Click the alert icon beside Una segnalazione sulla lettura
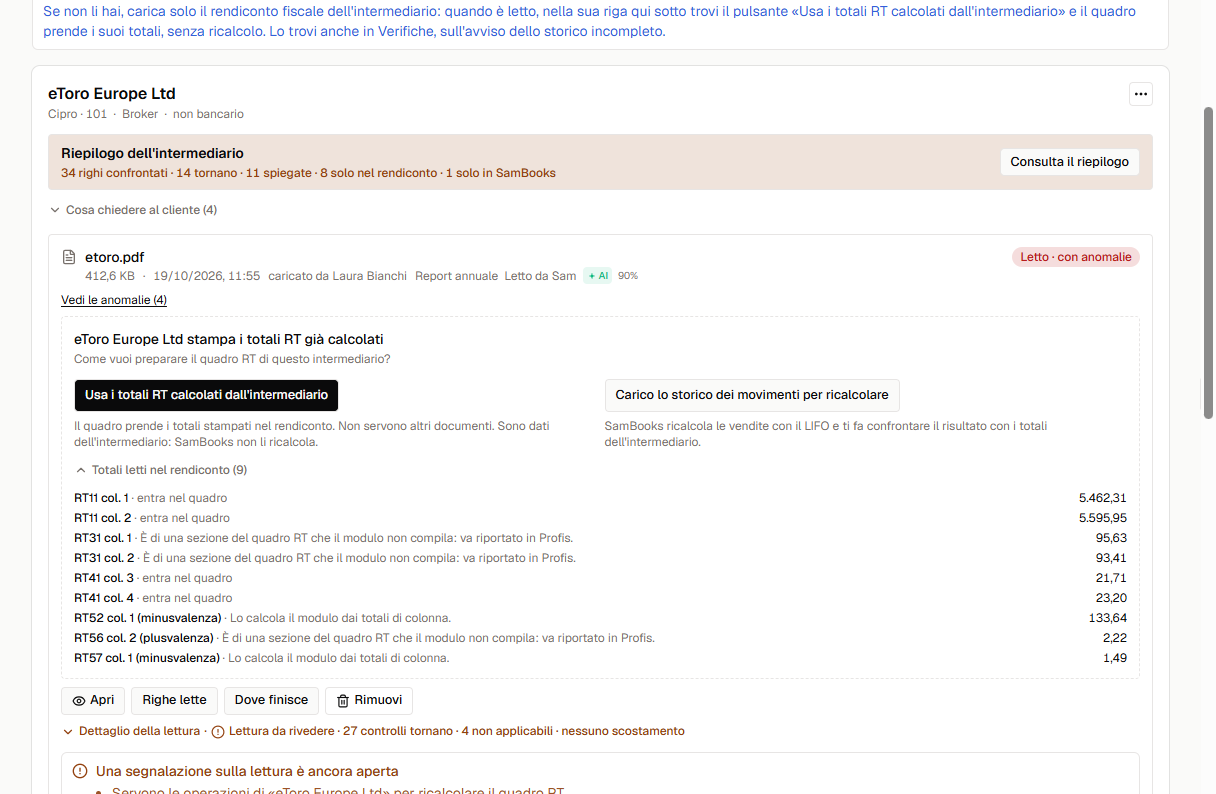This screenshot has width=1216, height=794. point(80,771)
